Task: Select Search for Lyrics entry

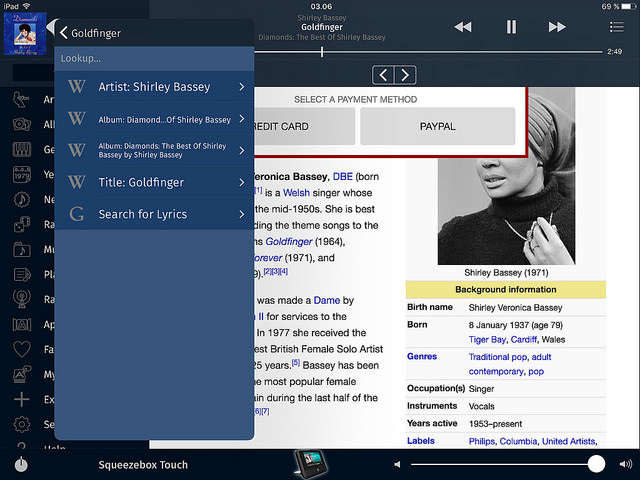Action: pos(154,214)
